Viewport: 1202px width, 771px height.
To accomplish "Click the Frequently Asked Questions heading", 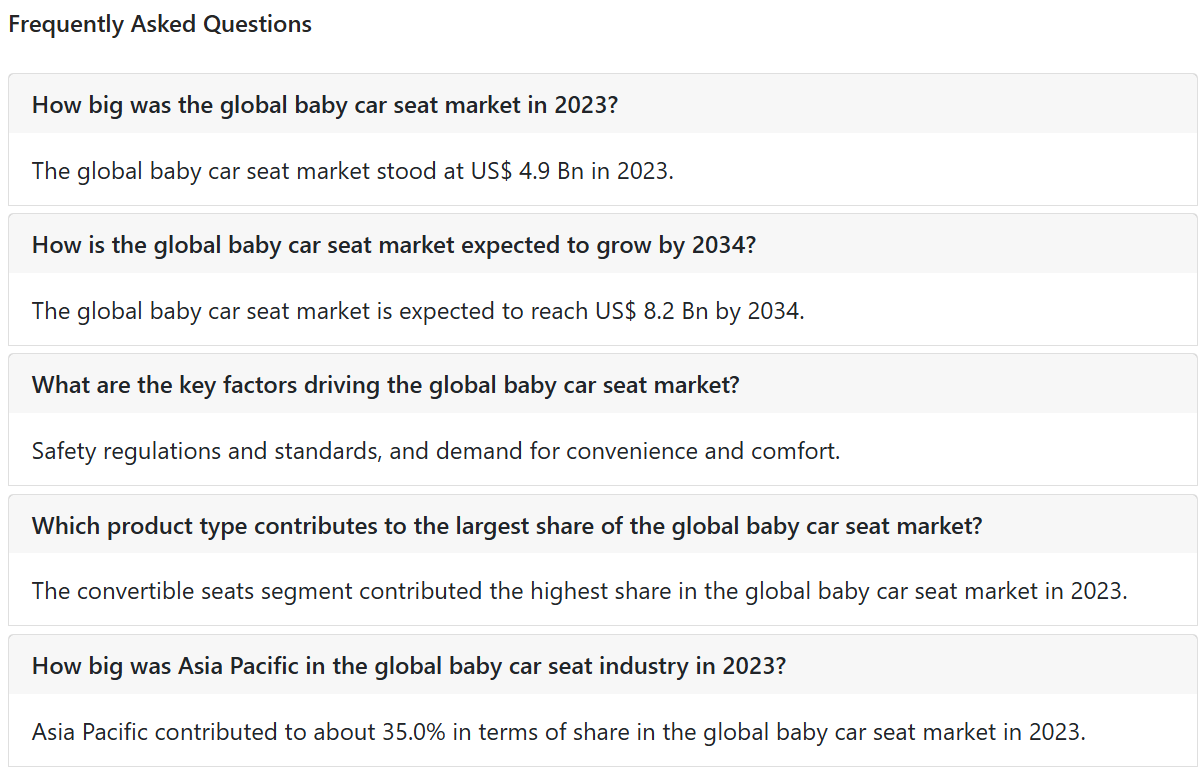I will point(160,25).
